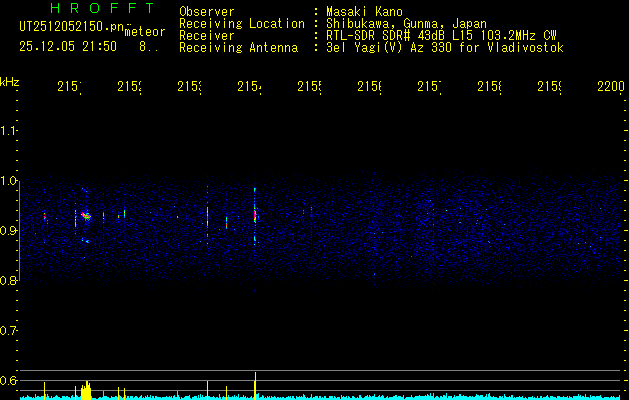Select the observer name Masaki Kano
This screenshot has width=629, height=400.
(x=364, y=11)
